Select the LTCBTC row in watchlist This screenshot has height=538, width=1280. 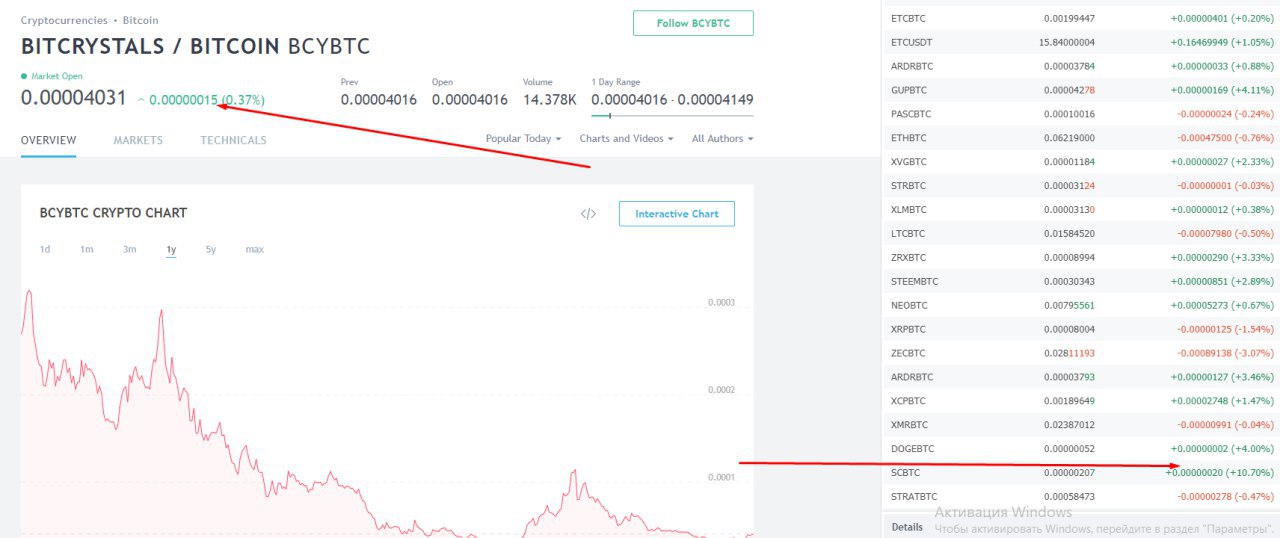tap(1081, 234)
